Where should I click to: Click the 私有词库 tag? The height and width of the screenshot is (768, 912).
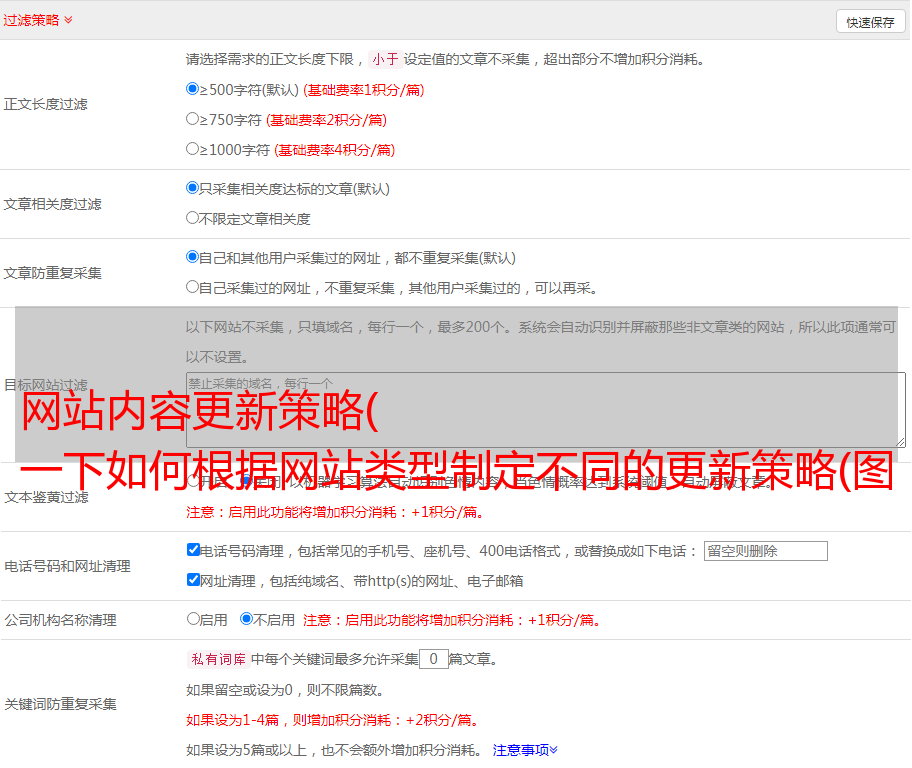tap(218, 659)
